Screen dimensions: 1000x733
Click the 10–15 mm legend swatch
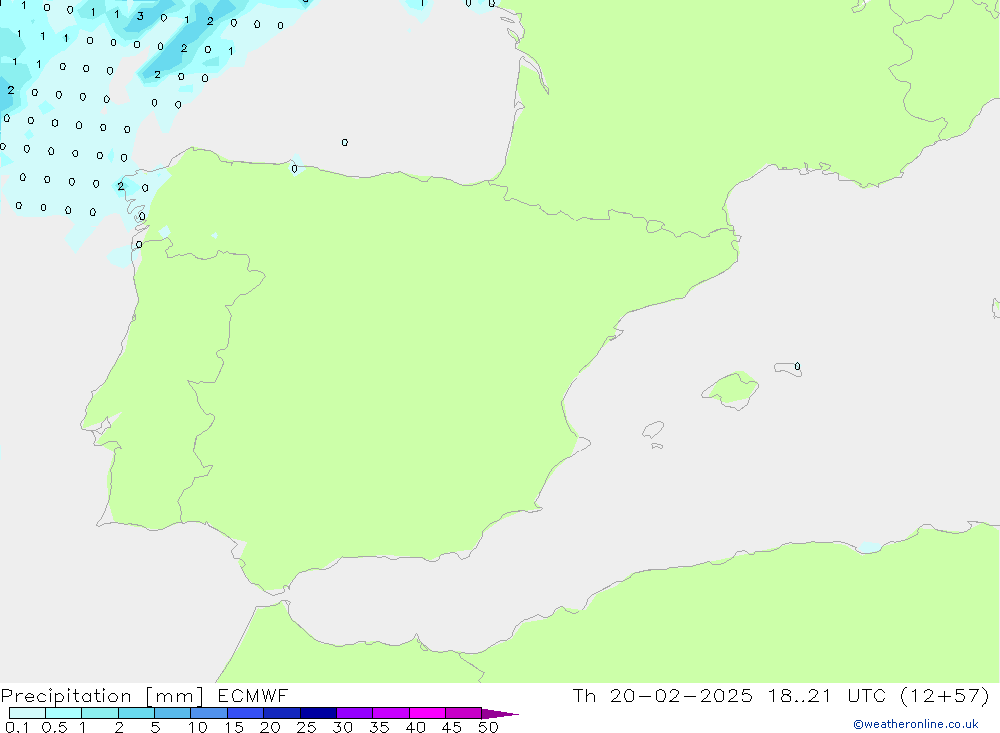(x=209, y=713)
